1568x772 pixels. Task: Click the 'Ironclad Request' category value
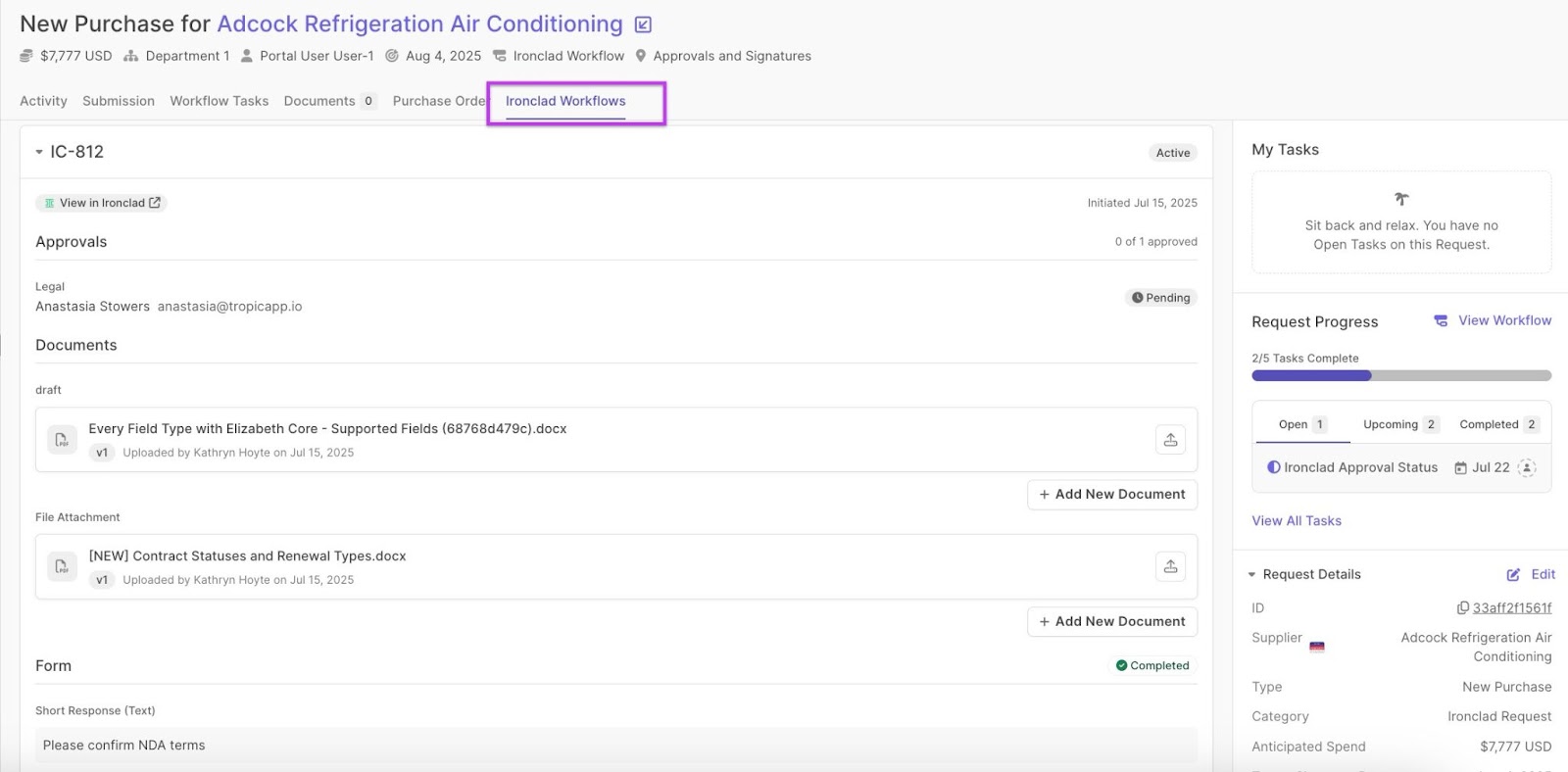pos(1499,717)
